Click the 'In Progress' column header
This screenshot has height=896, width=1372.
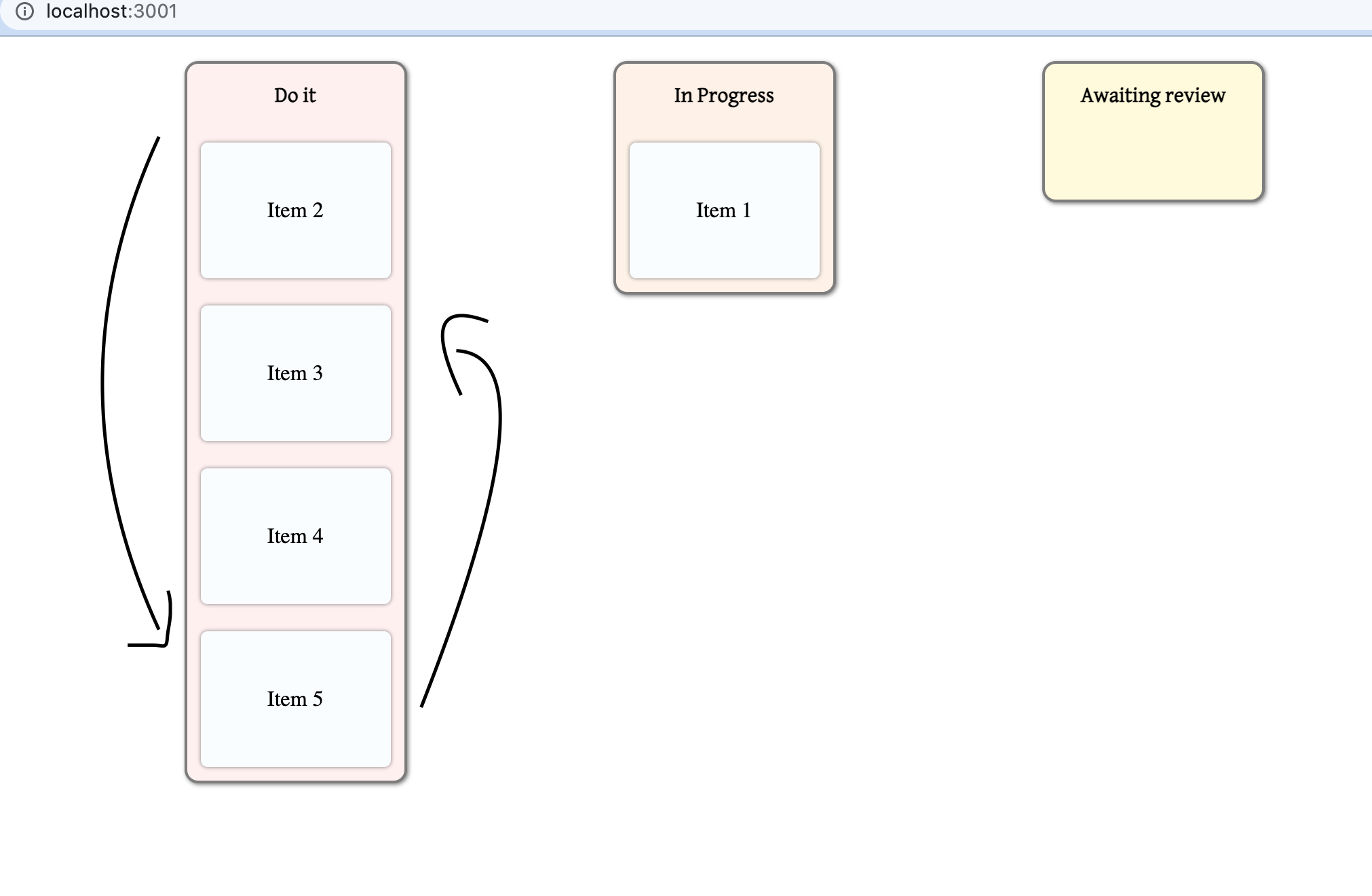[x=723, y=95]
